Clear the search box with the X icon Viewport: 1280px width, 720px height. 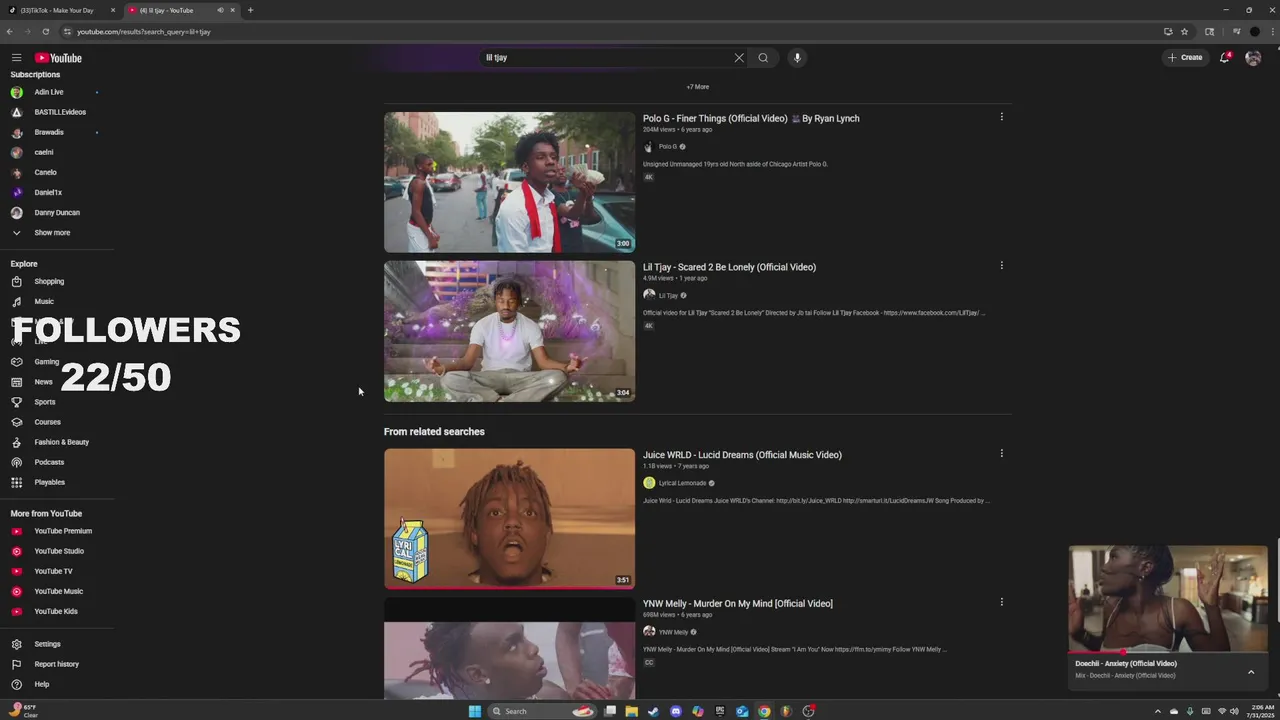[739, 58]
